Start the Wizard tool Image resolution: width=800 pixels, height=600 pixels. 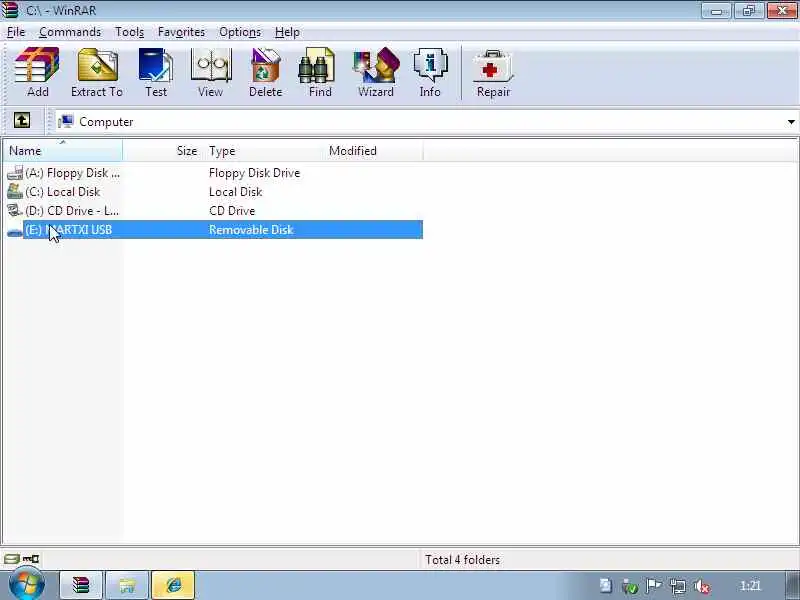(376, 65)
